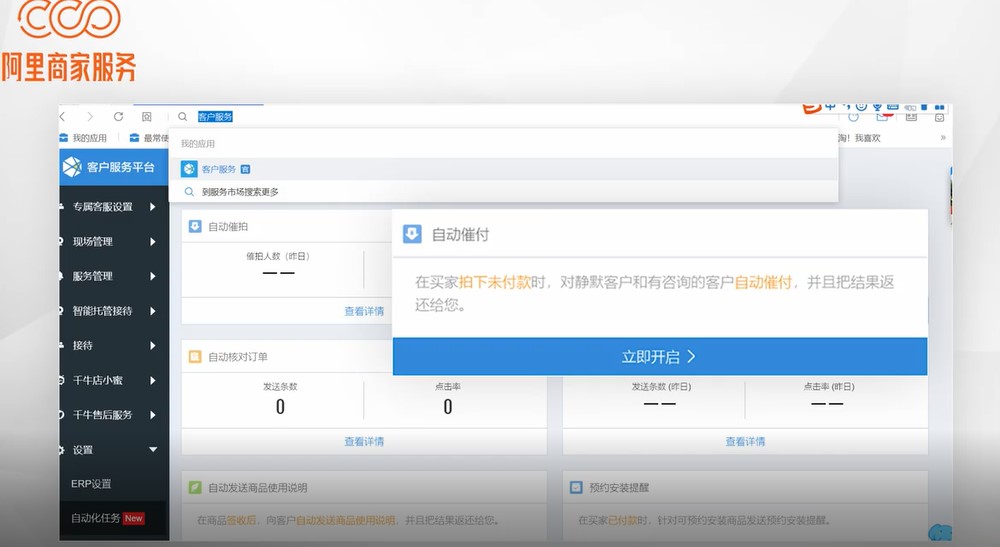
Task: Collapse the 设置 section using its down arrow
Action: (153, 449)
